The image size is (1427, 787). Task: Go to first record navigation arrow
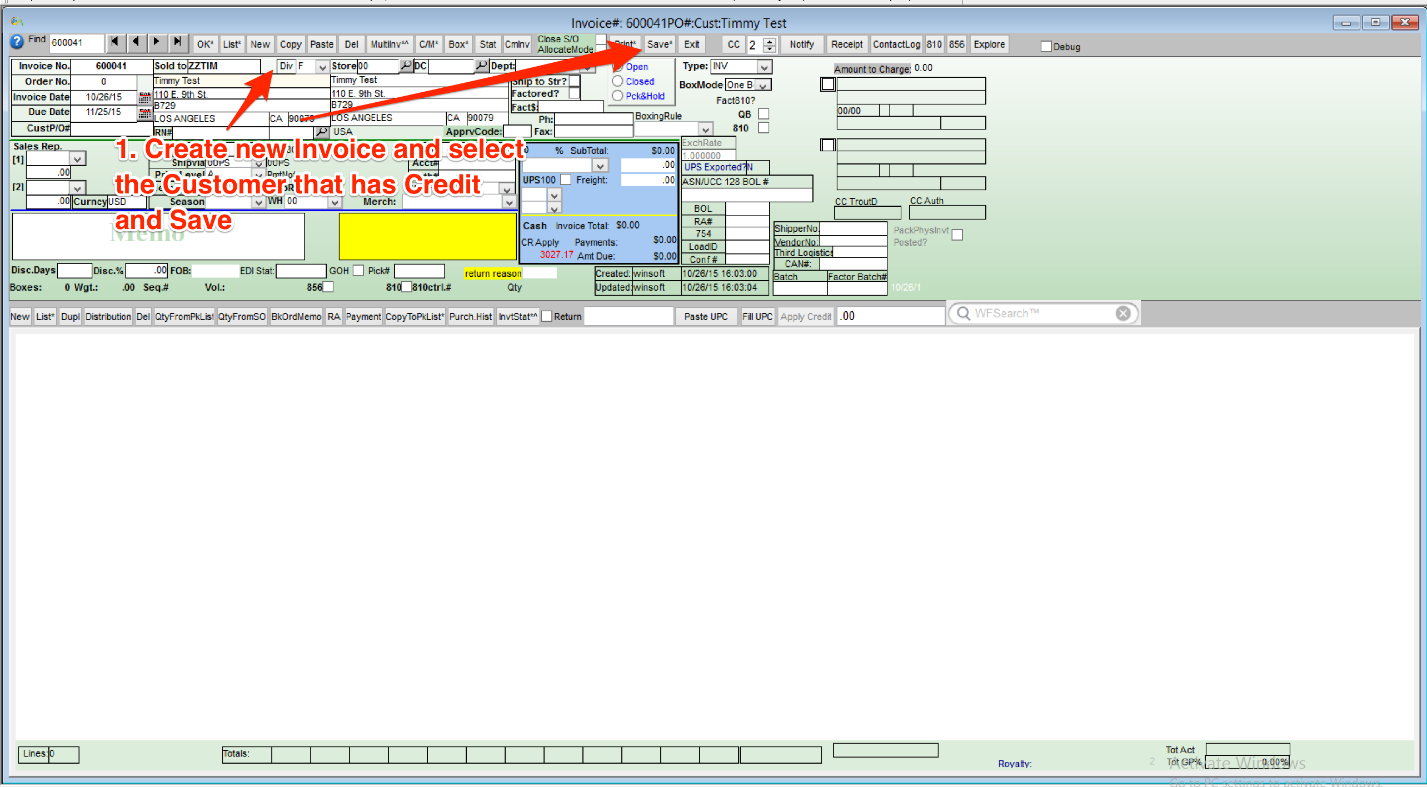tap(117, 43)
